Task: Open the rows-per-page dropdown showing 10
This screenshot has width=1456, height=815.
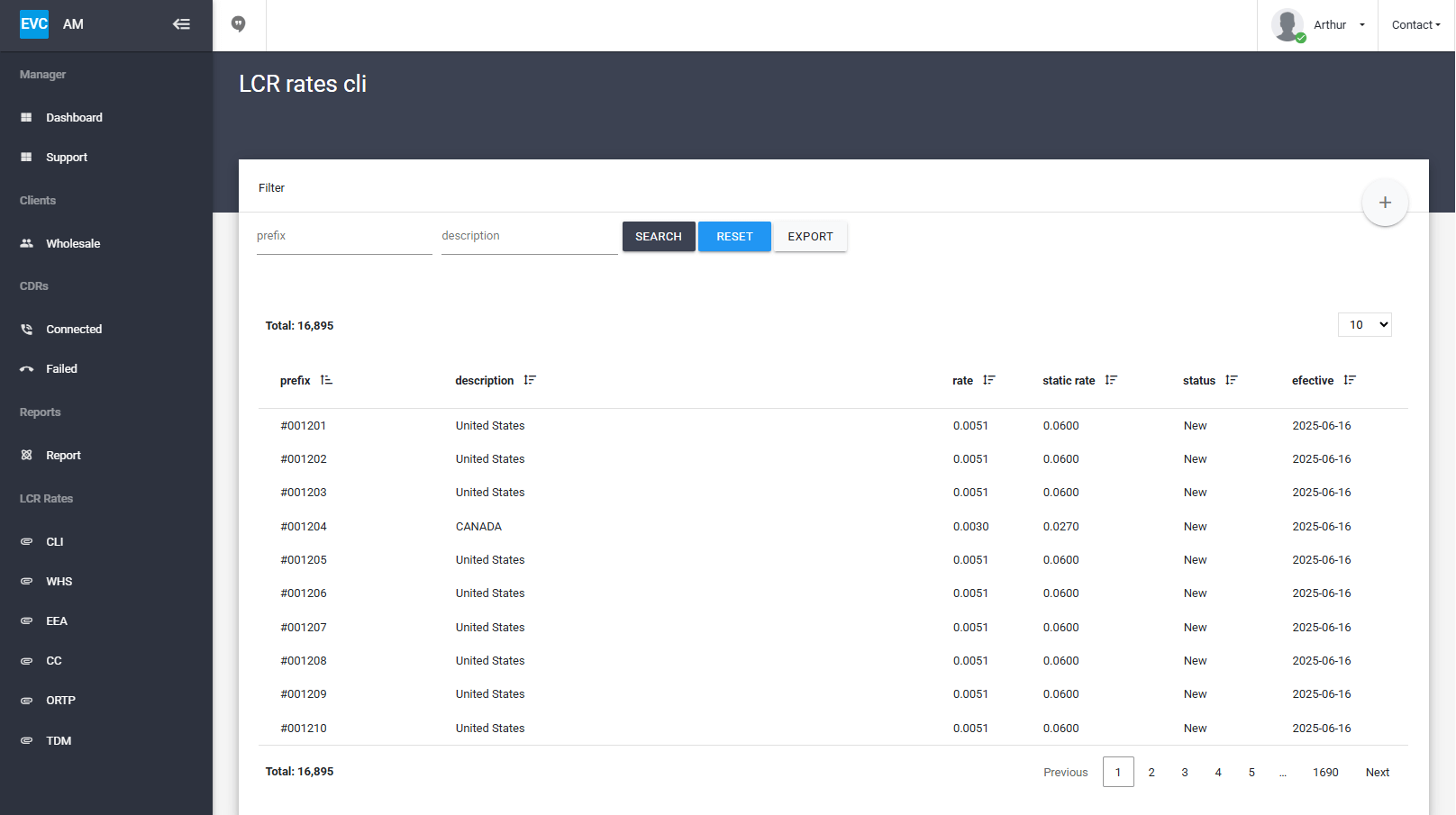Action: tap(1364, 324)
